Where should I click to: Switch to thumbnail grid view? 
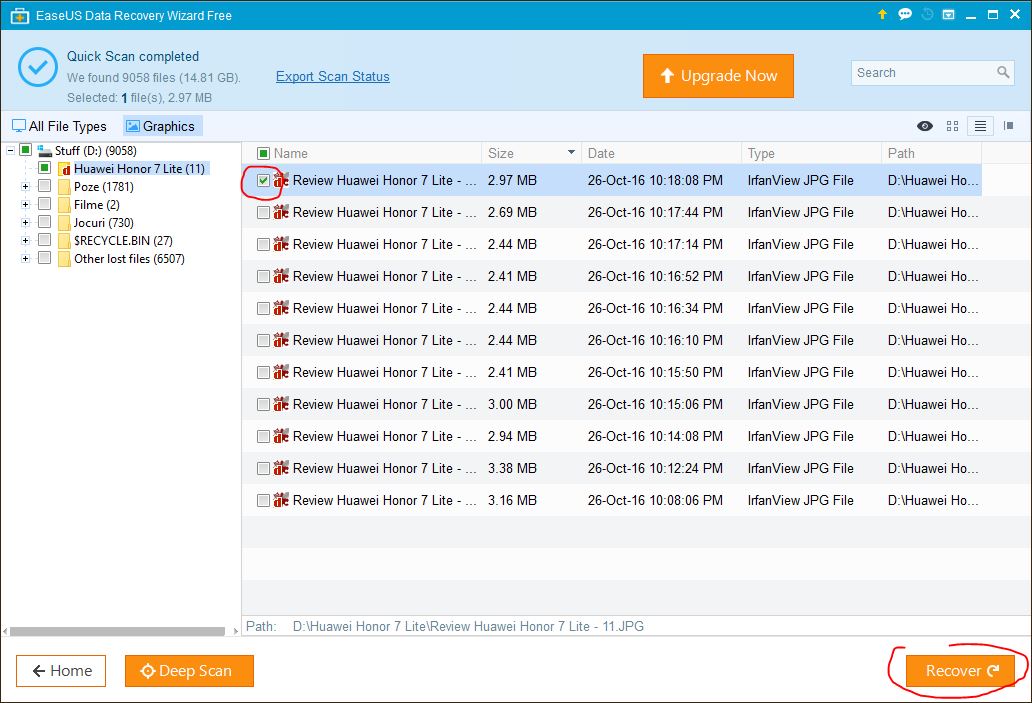click(x=952, y=126)
